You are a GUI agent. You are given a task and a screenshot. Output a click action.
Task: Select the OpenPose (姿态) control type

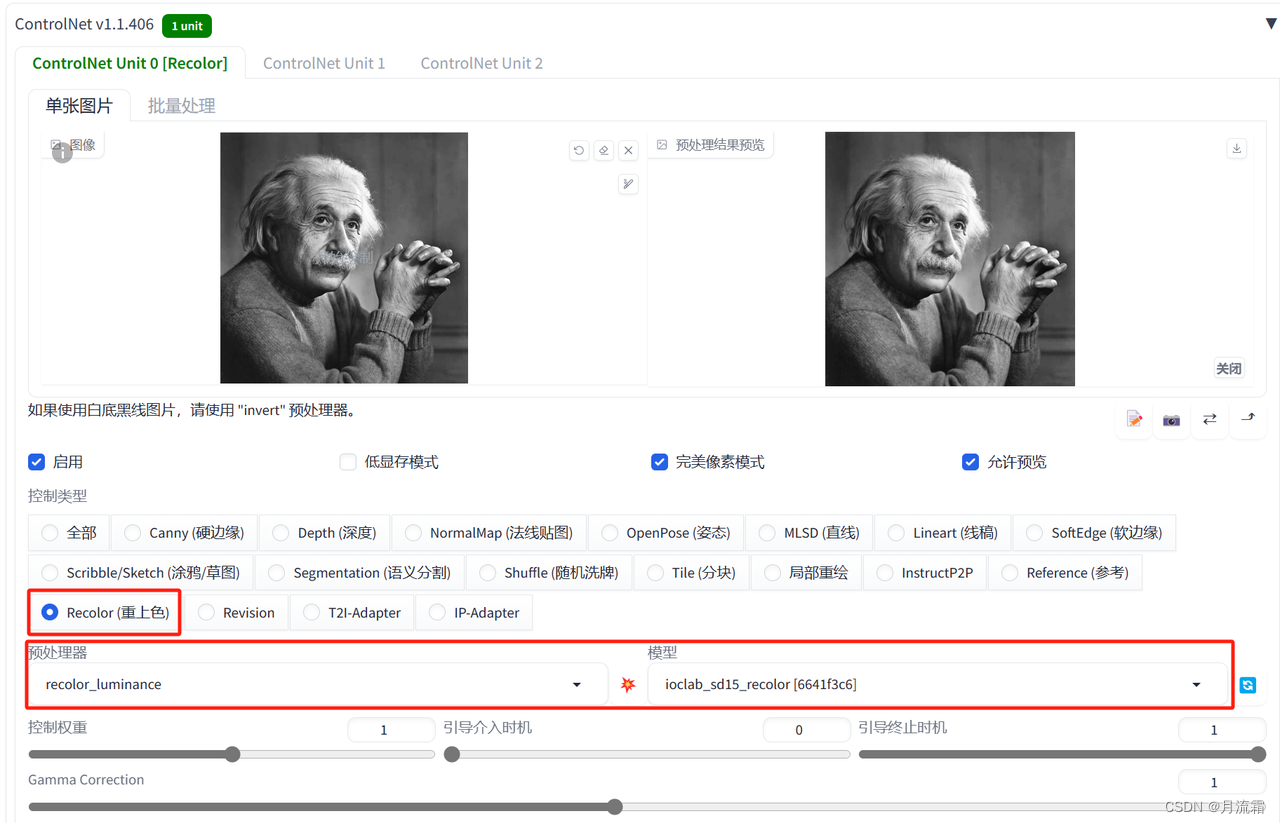pos(665,533)
